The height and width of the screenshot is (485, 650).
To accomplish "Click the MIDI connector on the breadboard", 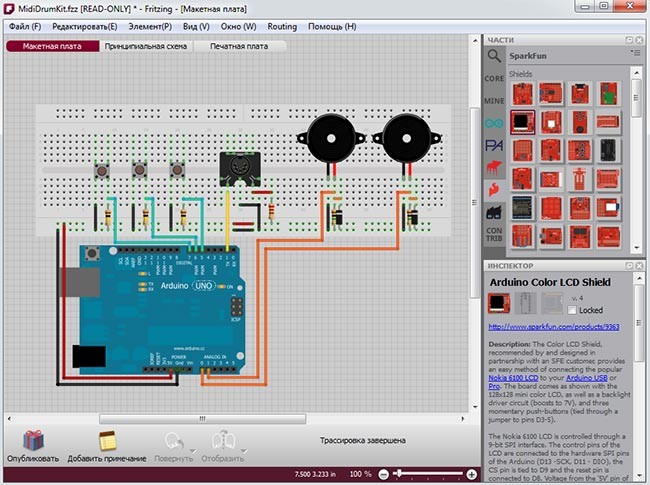I will (240, 169).
